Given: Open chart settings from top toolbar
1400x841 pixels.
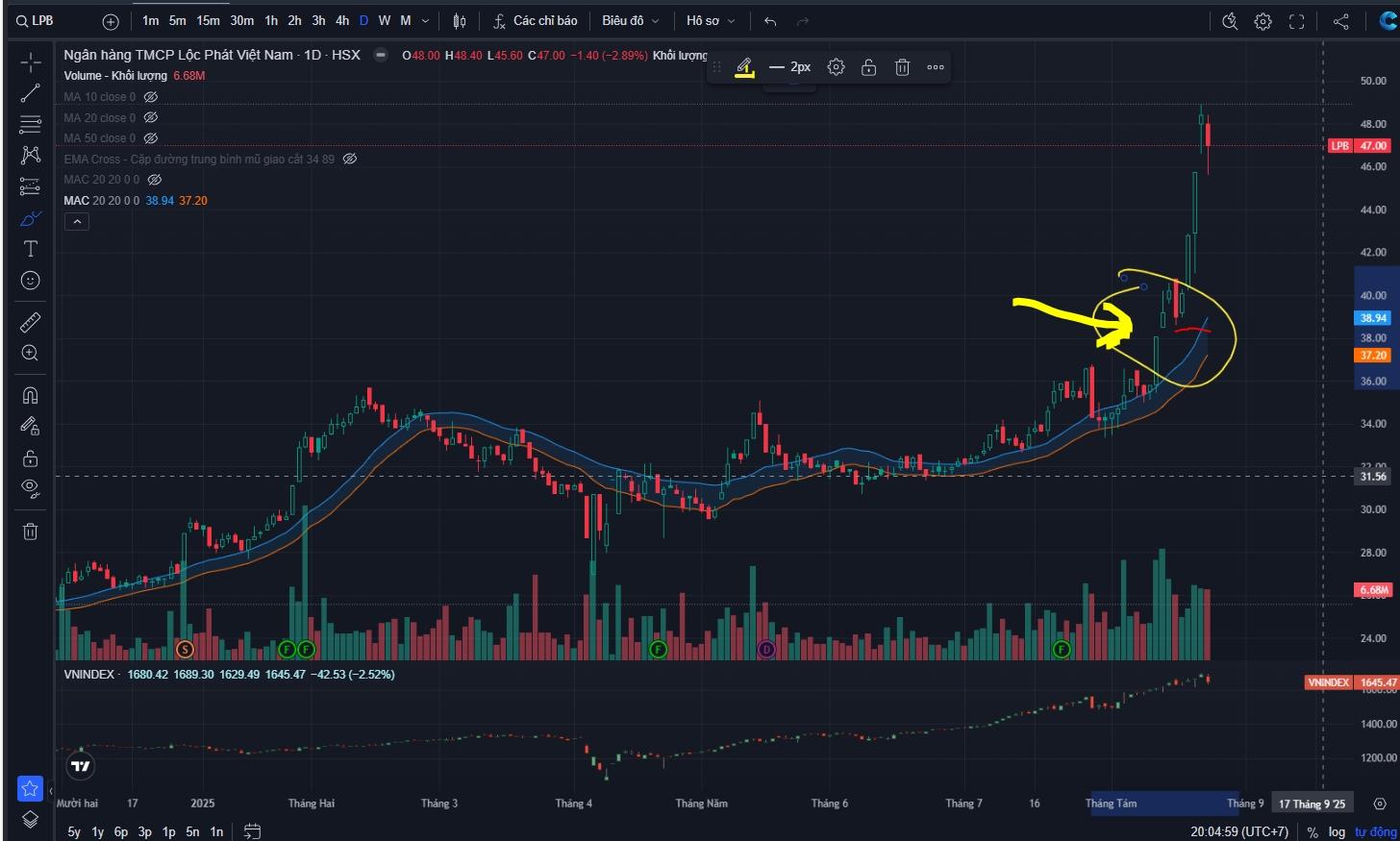Looking at the screenshot, I should coord(1263,21).
